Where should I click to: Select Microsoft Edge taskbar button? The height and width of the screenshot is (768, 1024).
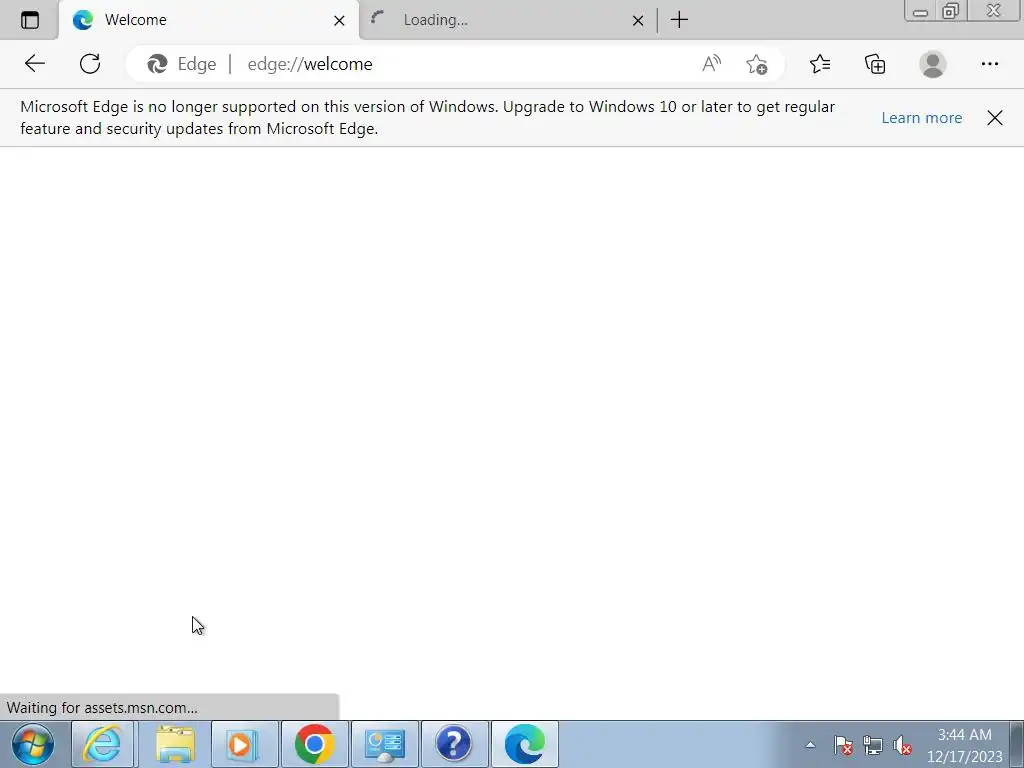pyautogui.click(x=525, y=744)
